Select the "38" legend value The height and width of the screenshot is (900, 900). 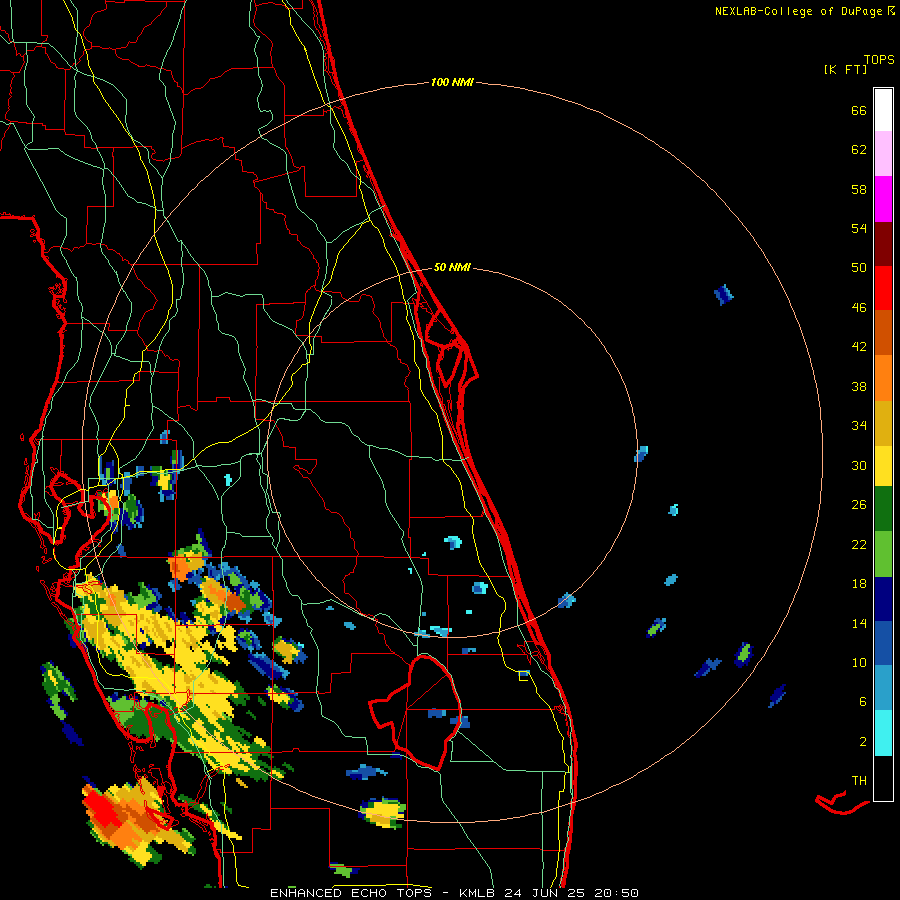(x=859, y=386)
